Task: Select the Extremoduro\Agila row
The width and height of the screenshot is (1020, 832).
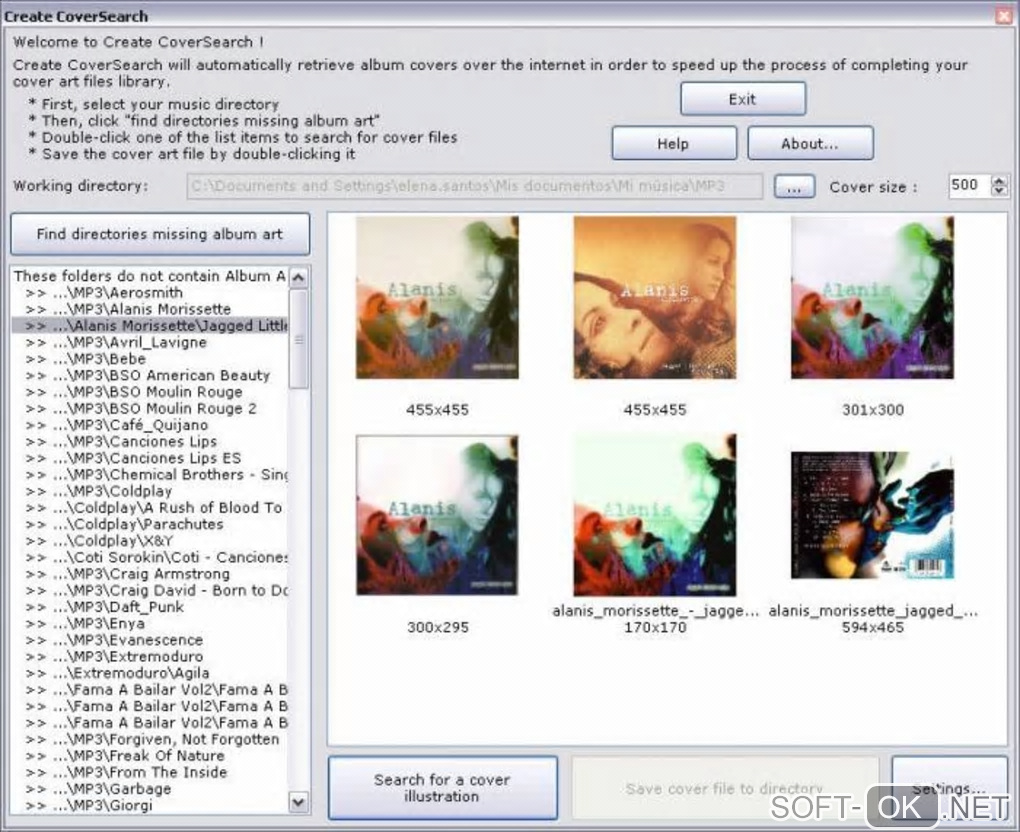Action: coord(150,673)
